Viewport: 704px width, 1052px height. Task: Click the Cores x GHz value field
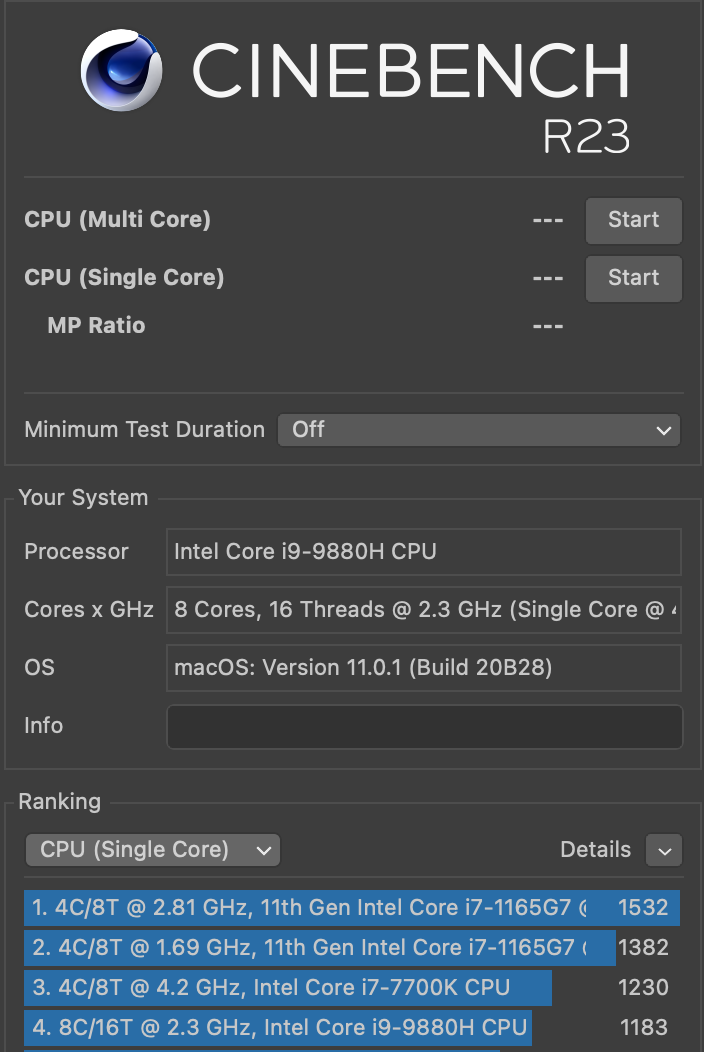424,610
